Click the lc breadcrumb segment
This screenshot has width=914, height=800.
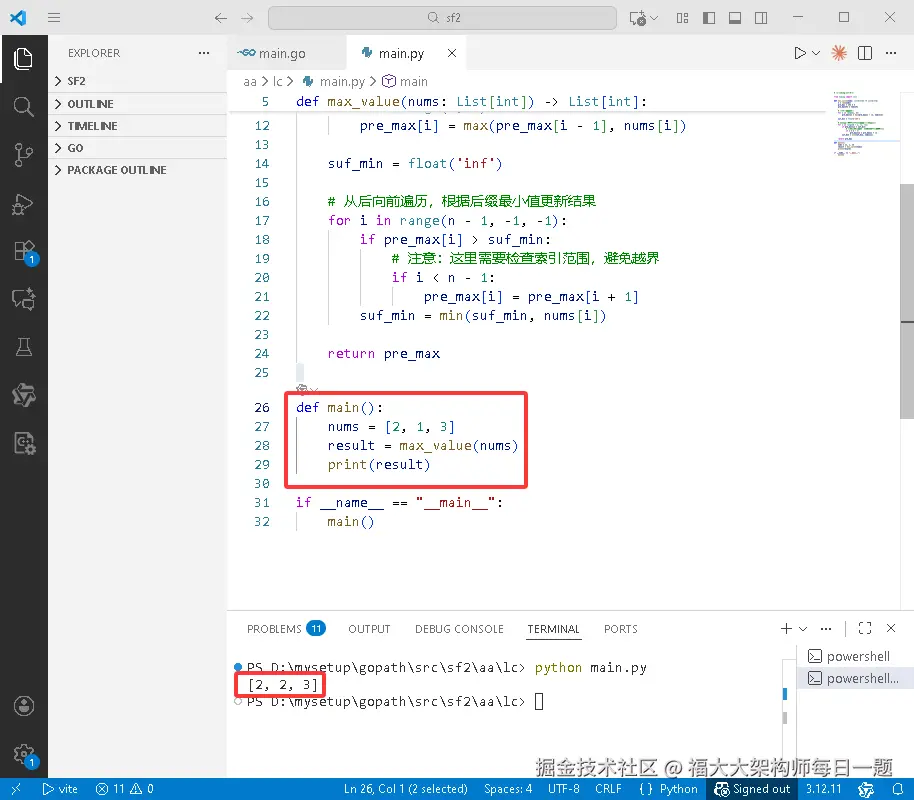point(277,82)
